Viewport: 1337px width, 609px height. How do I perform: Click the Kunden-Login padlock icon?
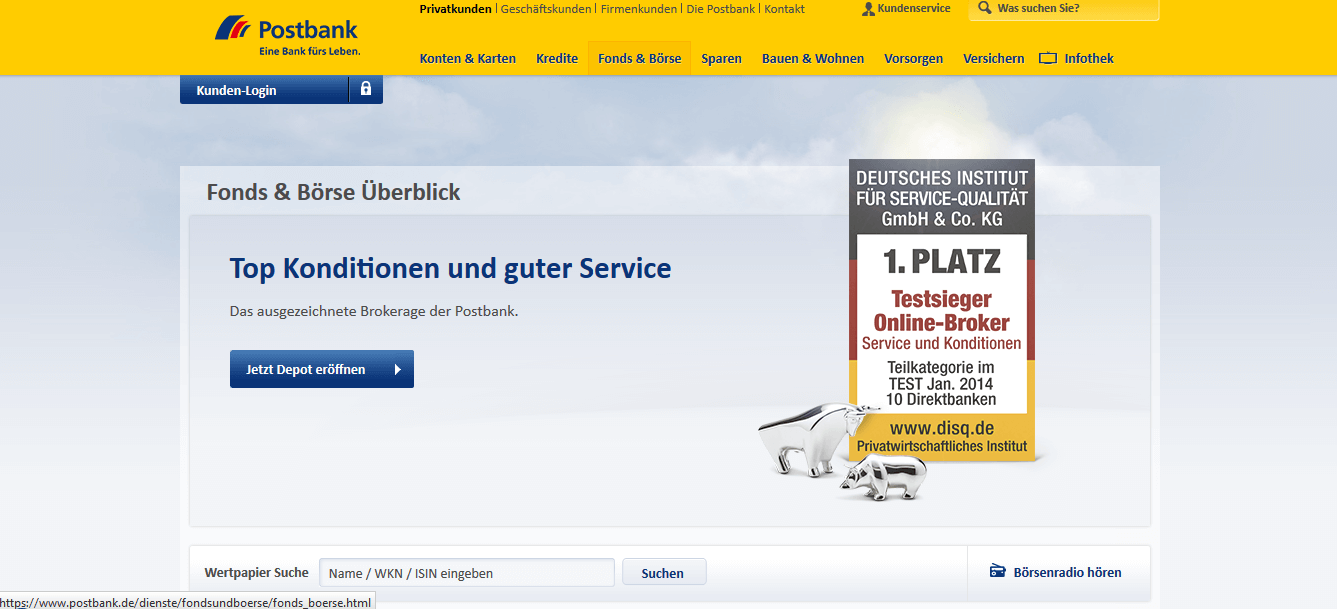[x=365, y=89]
